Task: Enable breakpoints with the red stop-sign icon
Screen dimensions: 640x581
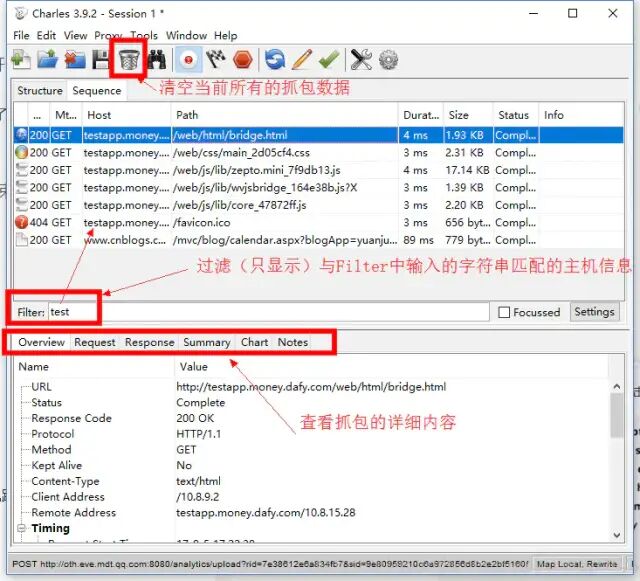Action: pos(243,60)
